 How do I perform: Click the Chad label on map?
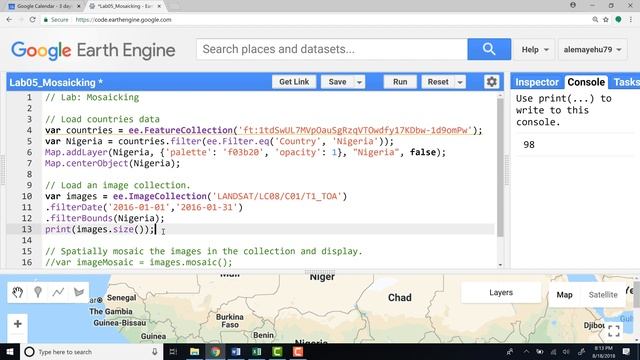pyautogui.click(x=400, y=298)
